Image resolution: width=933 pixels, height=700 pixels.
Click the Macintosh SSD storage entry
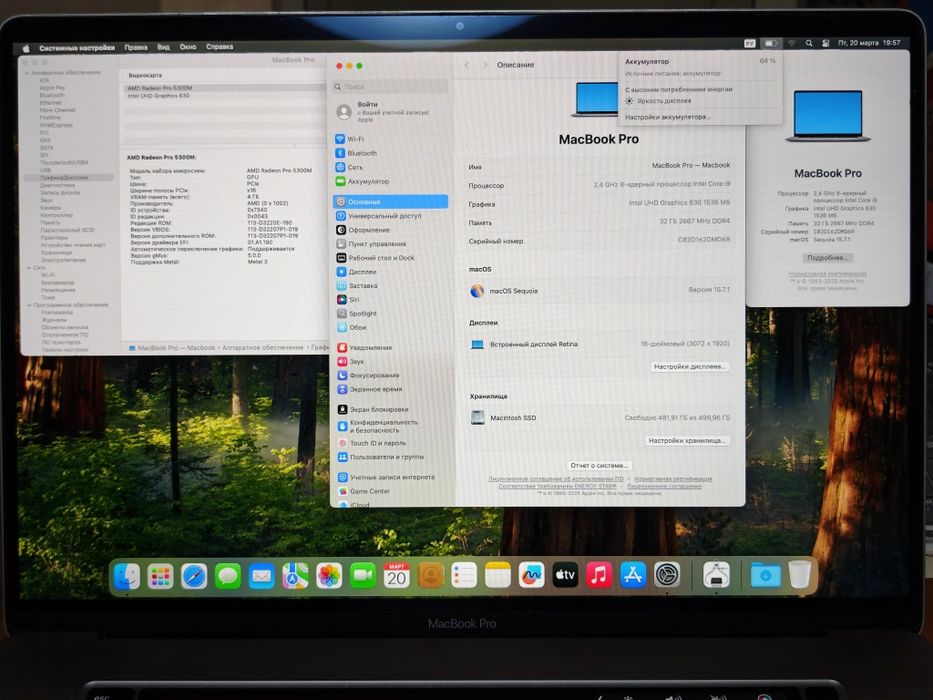[599, 418]
